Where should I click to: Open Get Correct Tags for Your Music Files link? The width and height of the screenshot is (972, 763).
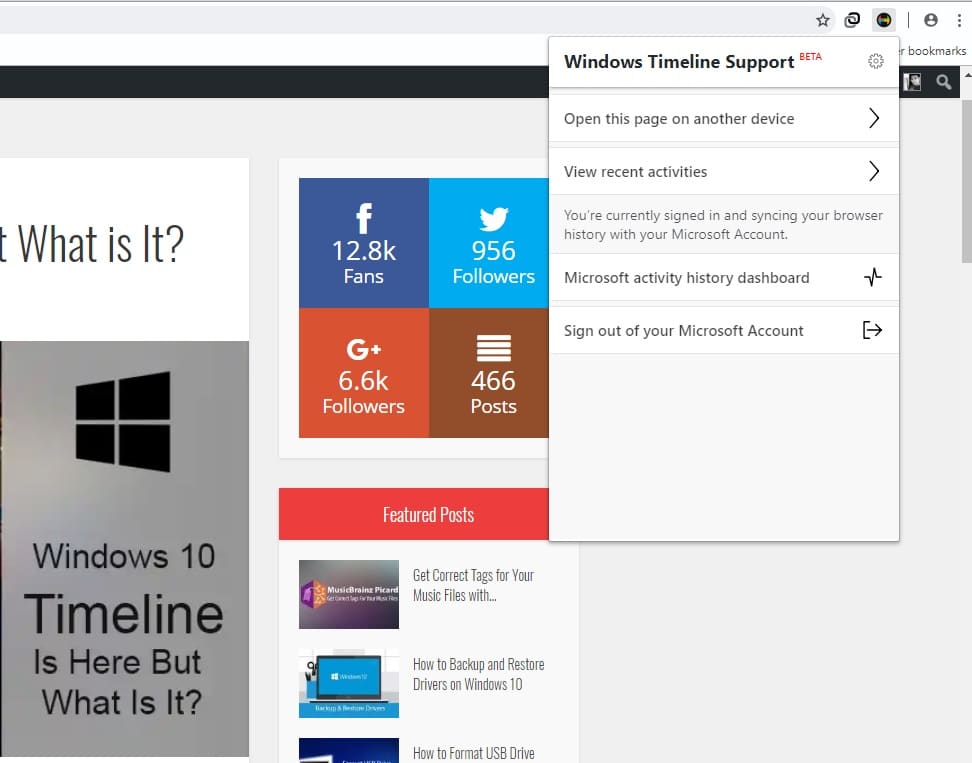(473, 585)
